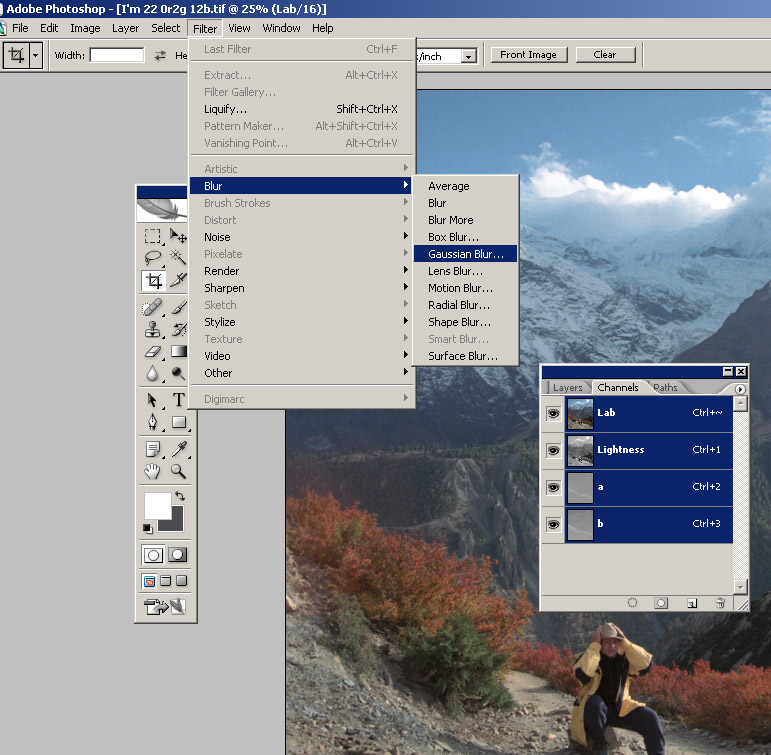
Task: Select the Lasso tool
Action: coord(152,258)
